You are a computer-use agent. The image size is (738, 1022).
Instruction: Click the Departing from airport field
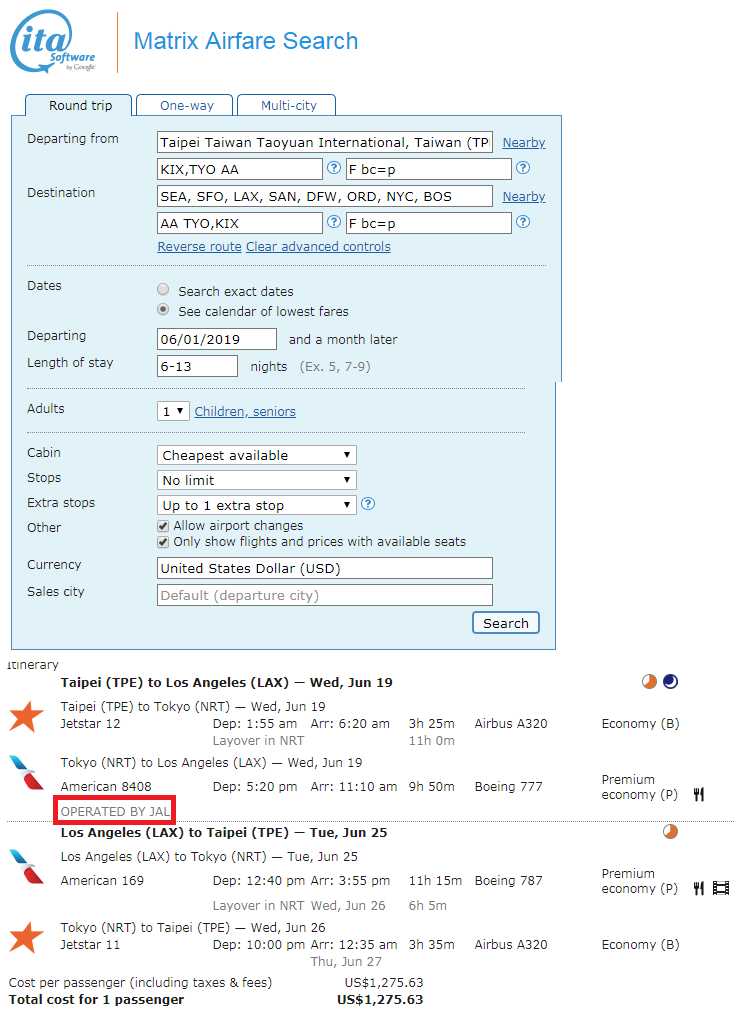tap(325, 142)
